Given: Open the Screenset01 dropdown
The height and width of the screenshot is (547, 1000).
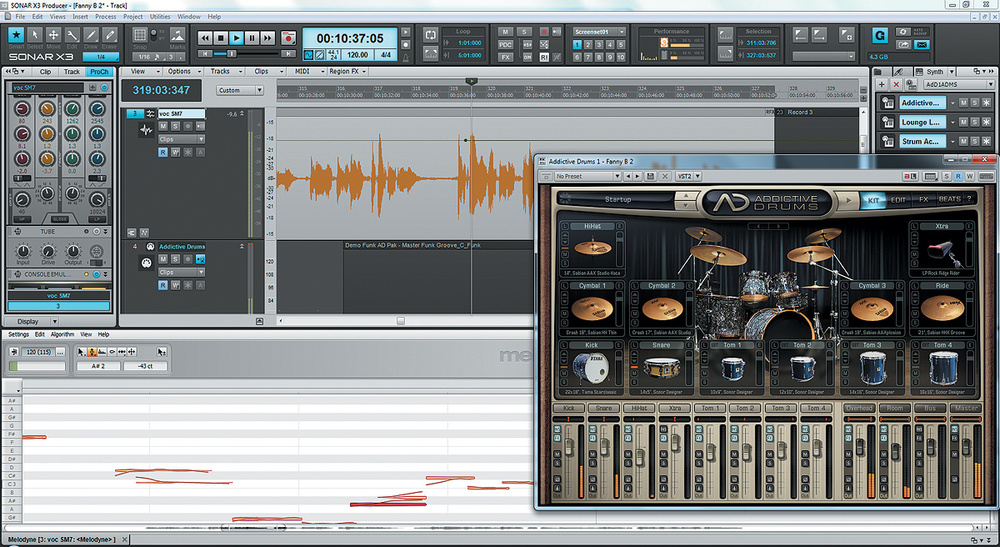Looking at the screenshot, I should [x=598, y=31].
